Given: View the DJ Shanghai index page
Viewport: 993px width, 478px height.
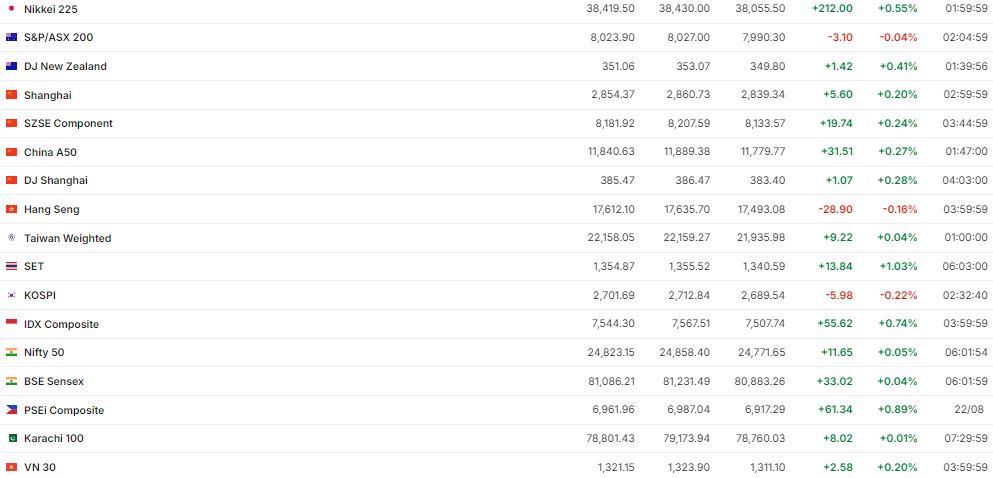Looking at the screenshot, I should pos(56,180).
